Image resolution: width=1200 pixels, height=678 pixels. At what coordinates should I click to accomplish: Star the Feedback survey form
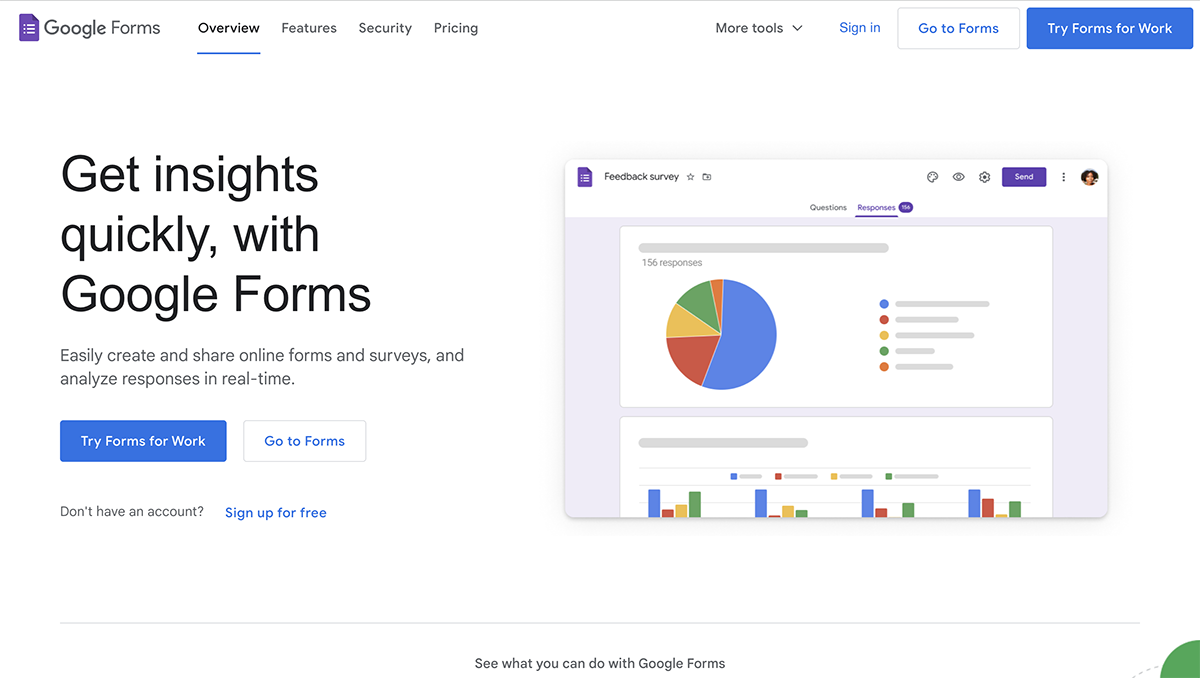click(689, 176)
